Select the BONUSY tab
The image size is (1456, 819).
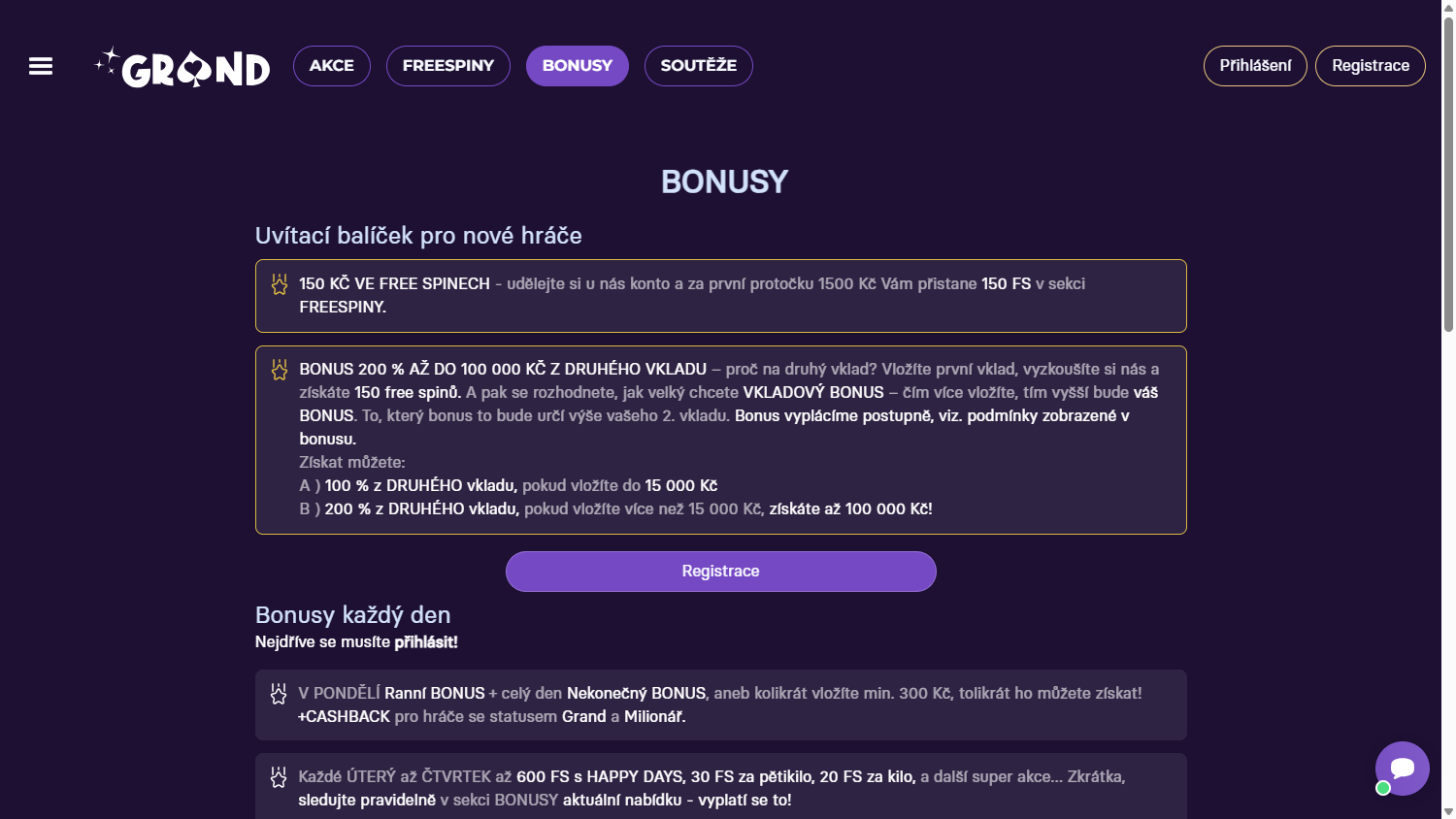click(x=578, y=66)
